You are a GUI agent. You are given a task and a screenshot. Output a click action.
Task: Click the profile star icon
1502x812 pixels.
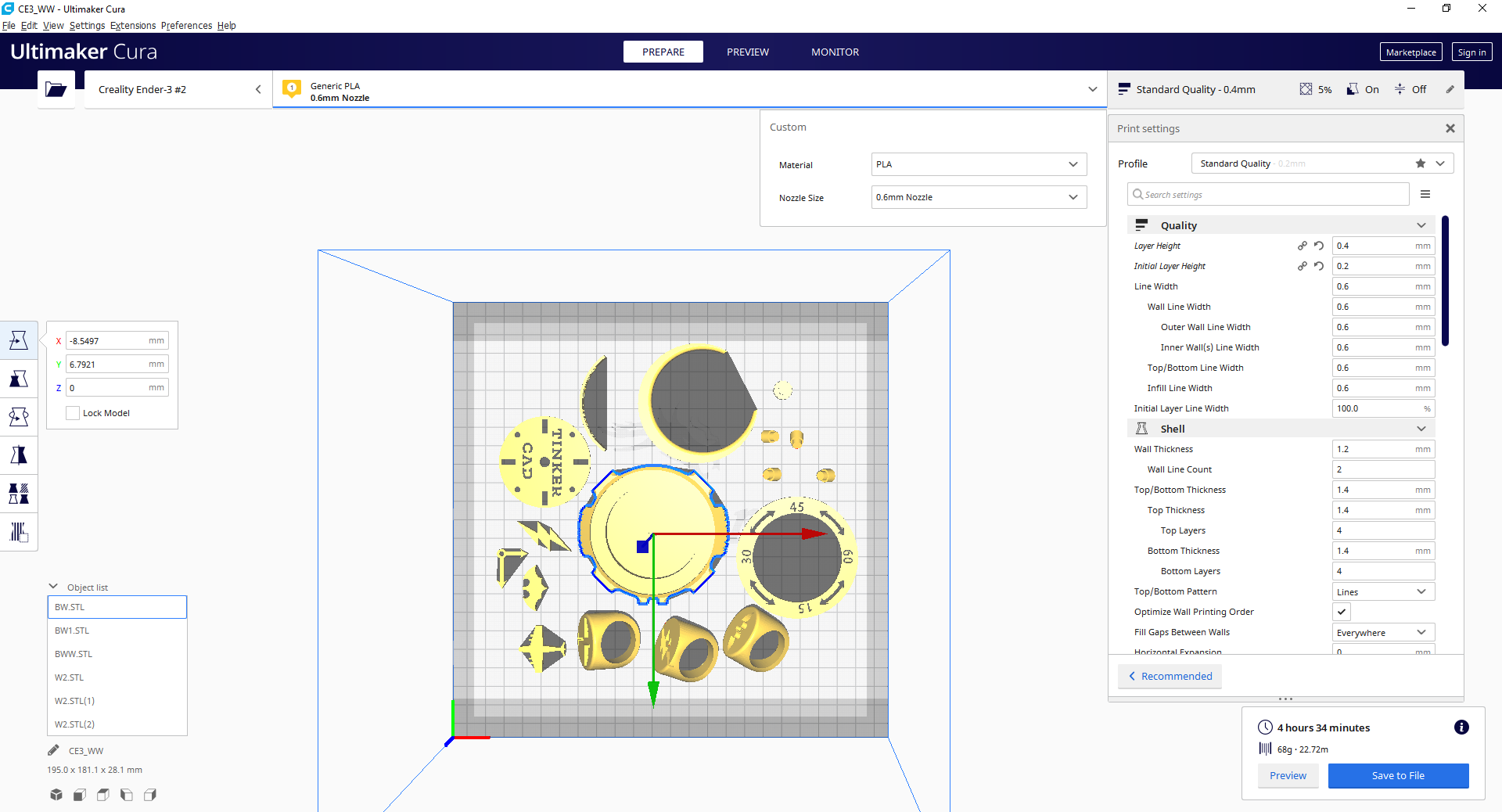[1421, 163]
